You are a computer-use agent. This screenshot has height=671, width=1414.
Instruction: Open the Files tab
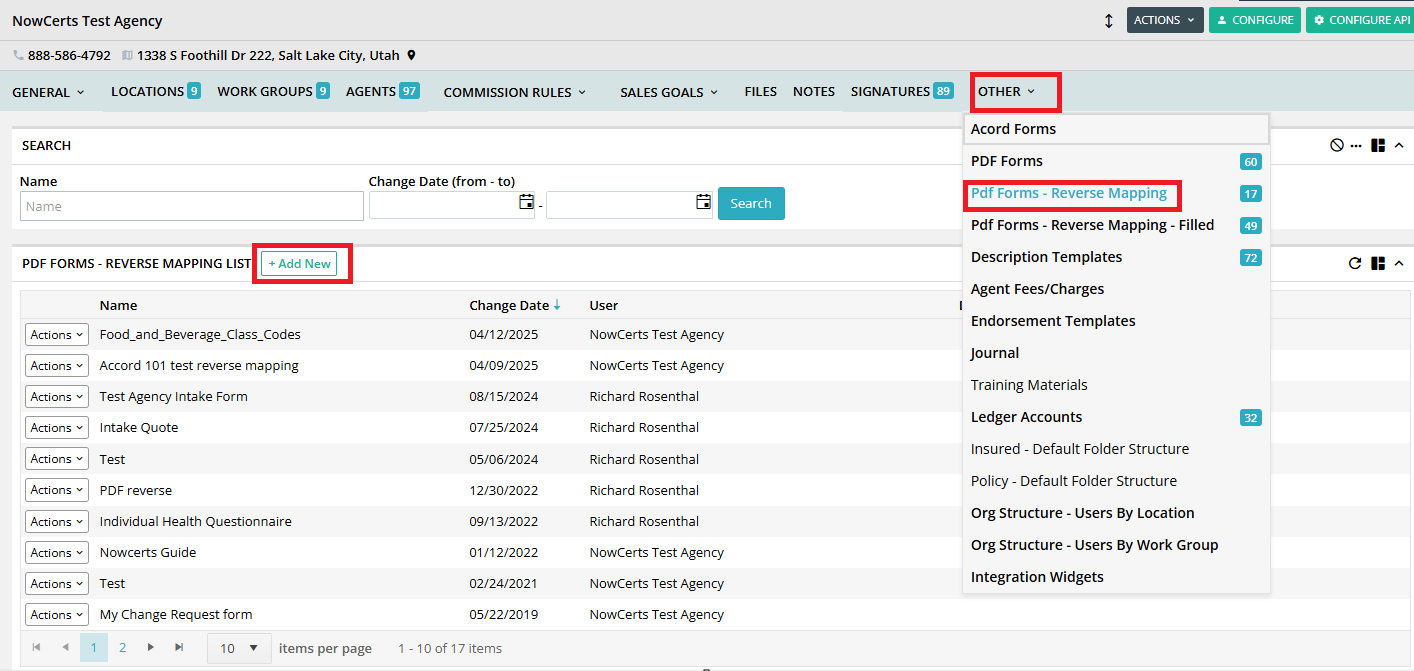[x=761, y=91]
